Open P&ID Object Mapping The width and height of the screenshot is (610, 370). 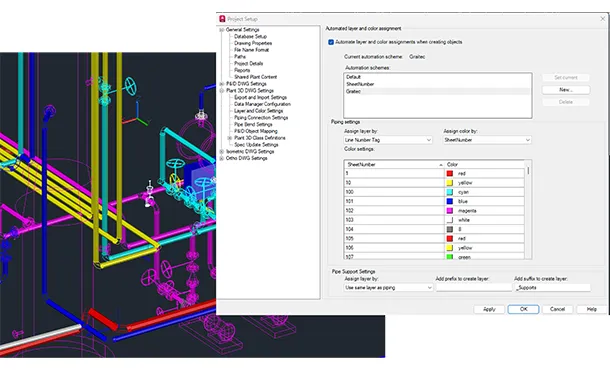[256, 131]
